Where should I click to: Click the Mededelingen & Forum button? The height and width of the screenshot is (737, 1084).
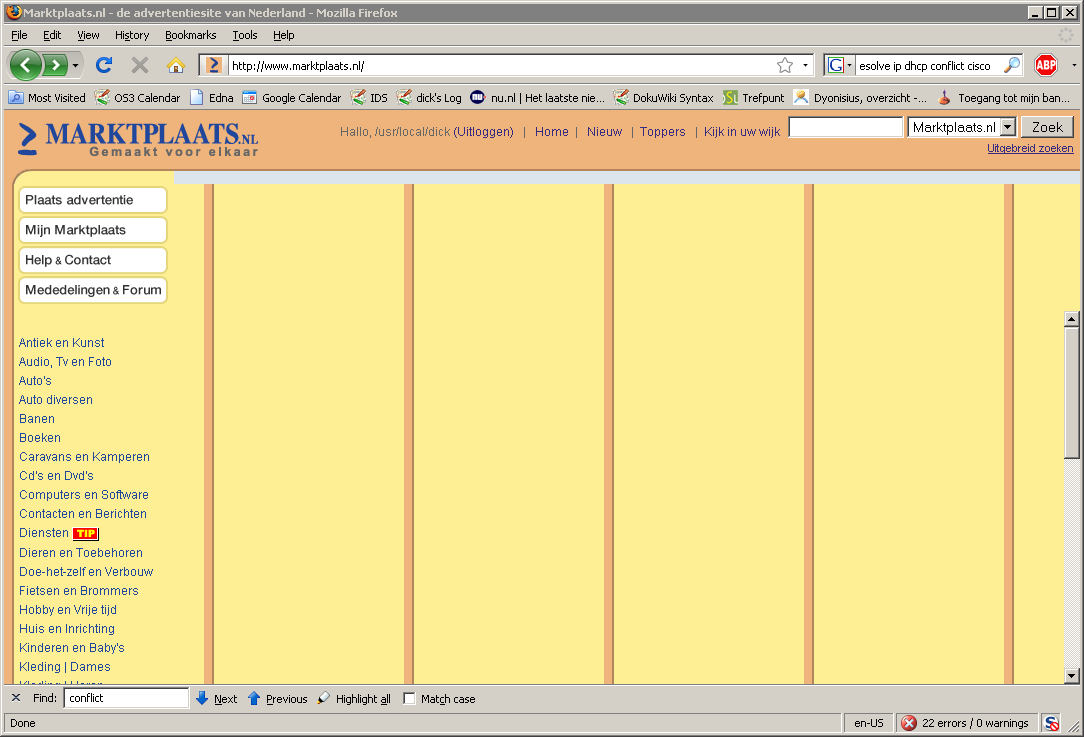[x=93, y=290]
